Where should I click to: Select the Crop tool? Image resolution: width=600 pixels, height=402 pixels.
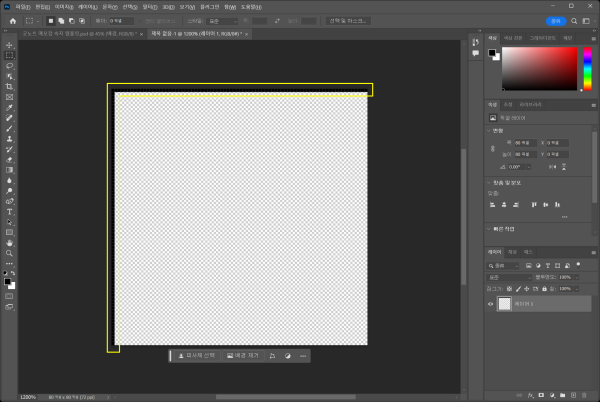(9, 87)
